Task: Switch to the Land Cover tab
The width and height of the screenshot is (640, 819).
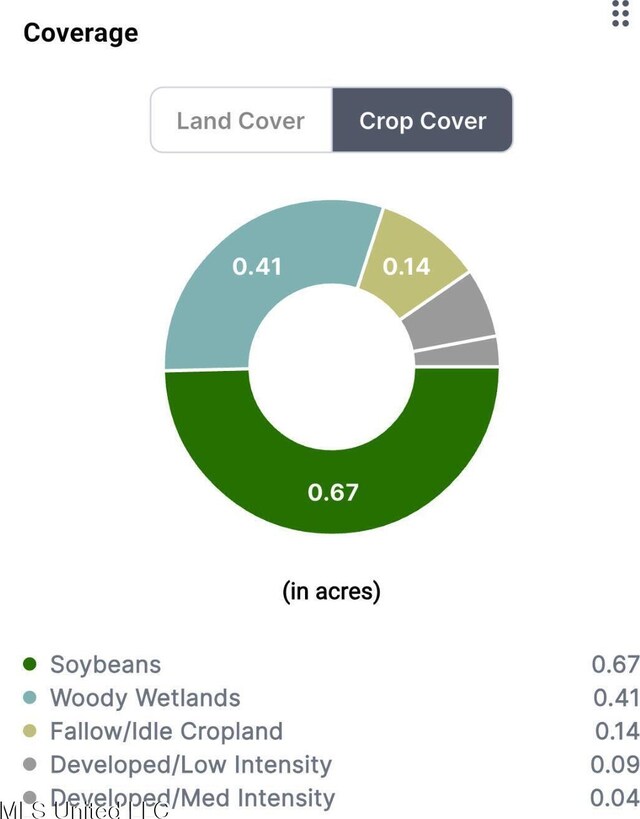Action: tap(241, 120)
